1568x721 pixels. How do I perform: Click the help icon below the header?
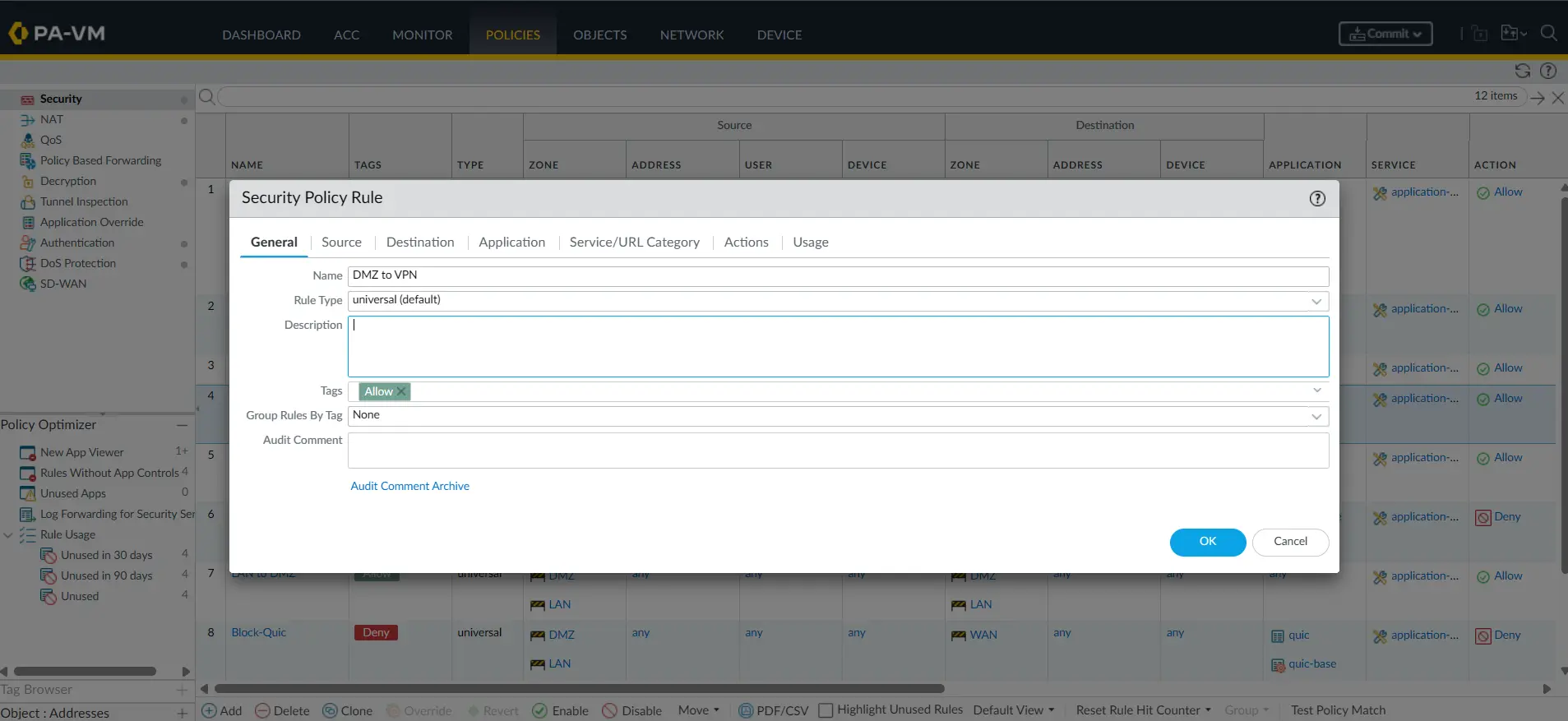click(x=1548, y=71)
